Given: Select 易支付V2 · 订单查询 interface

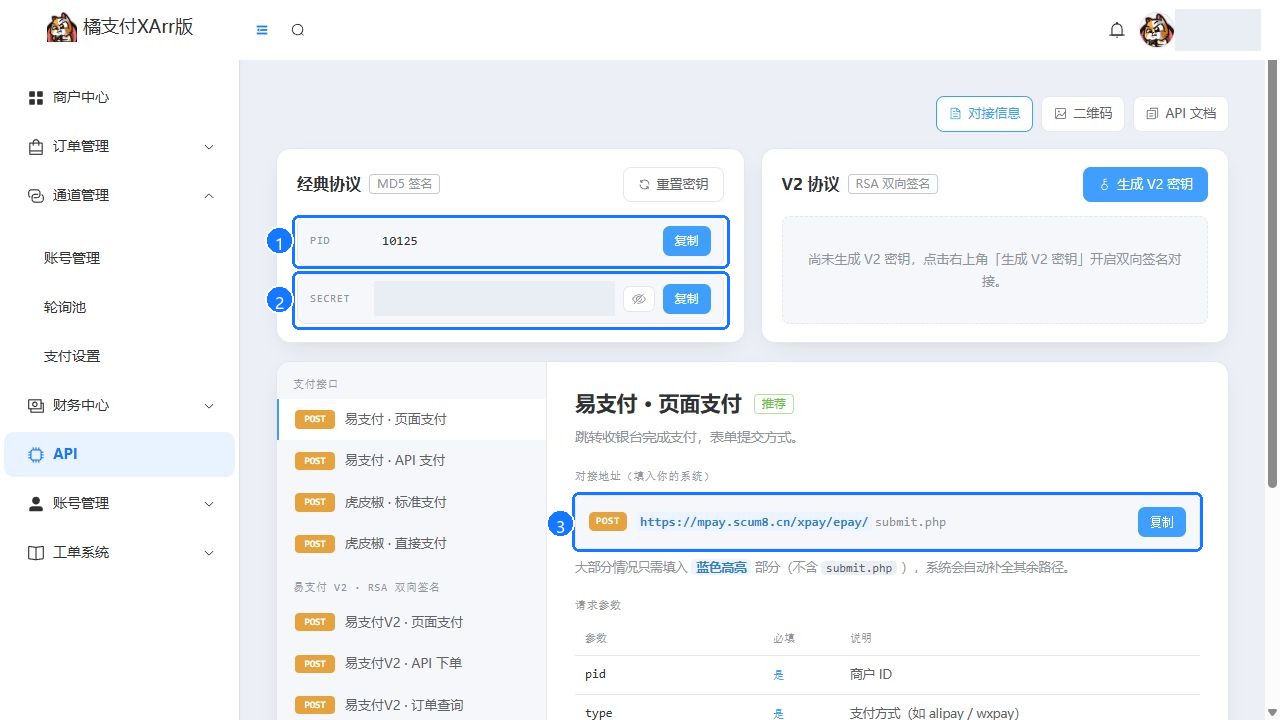Looking at the screenshot, I should click(x=412, y=705).
